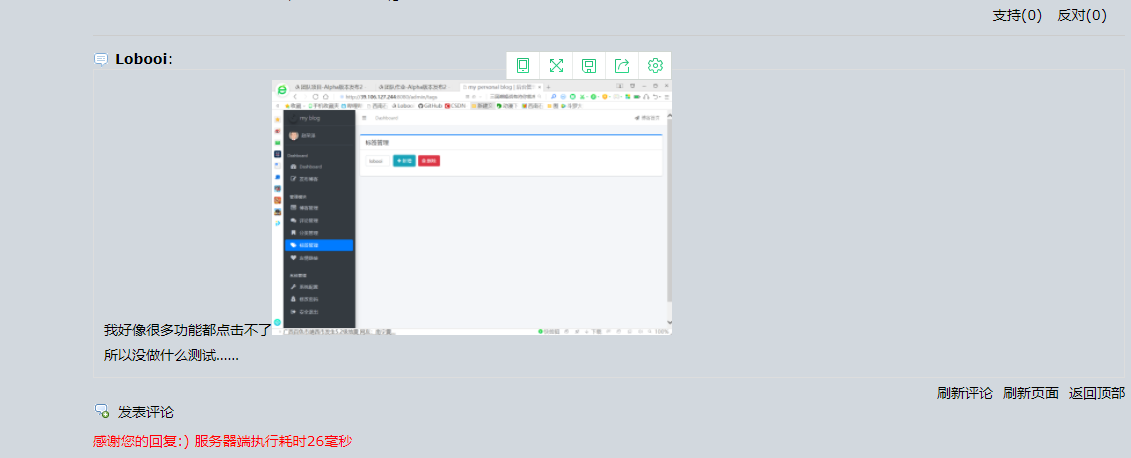Click 返回顶部 to go to top
This screenshot has width=1131, height=458.
1096,393
